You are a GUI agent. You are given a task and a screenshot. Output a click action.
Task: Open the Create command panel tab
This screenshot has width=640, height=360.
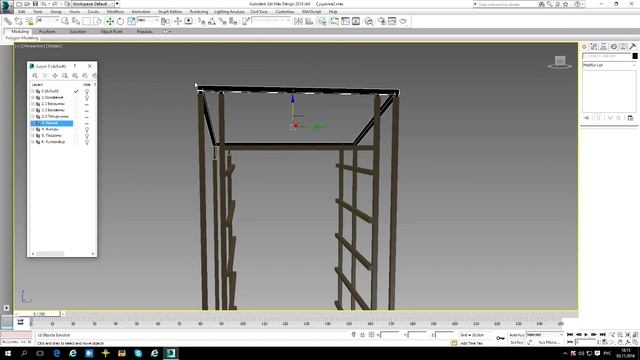point(584,47)
